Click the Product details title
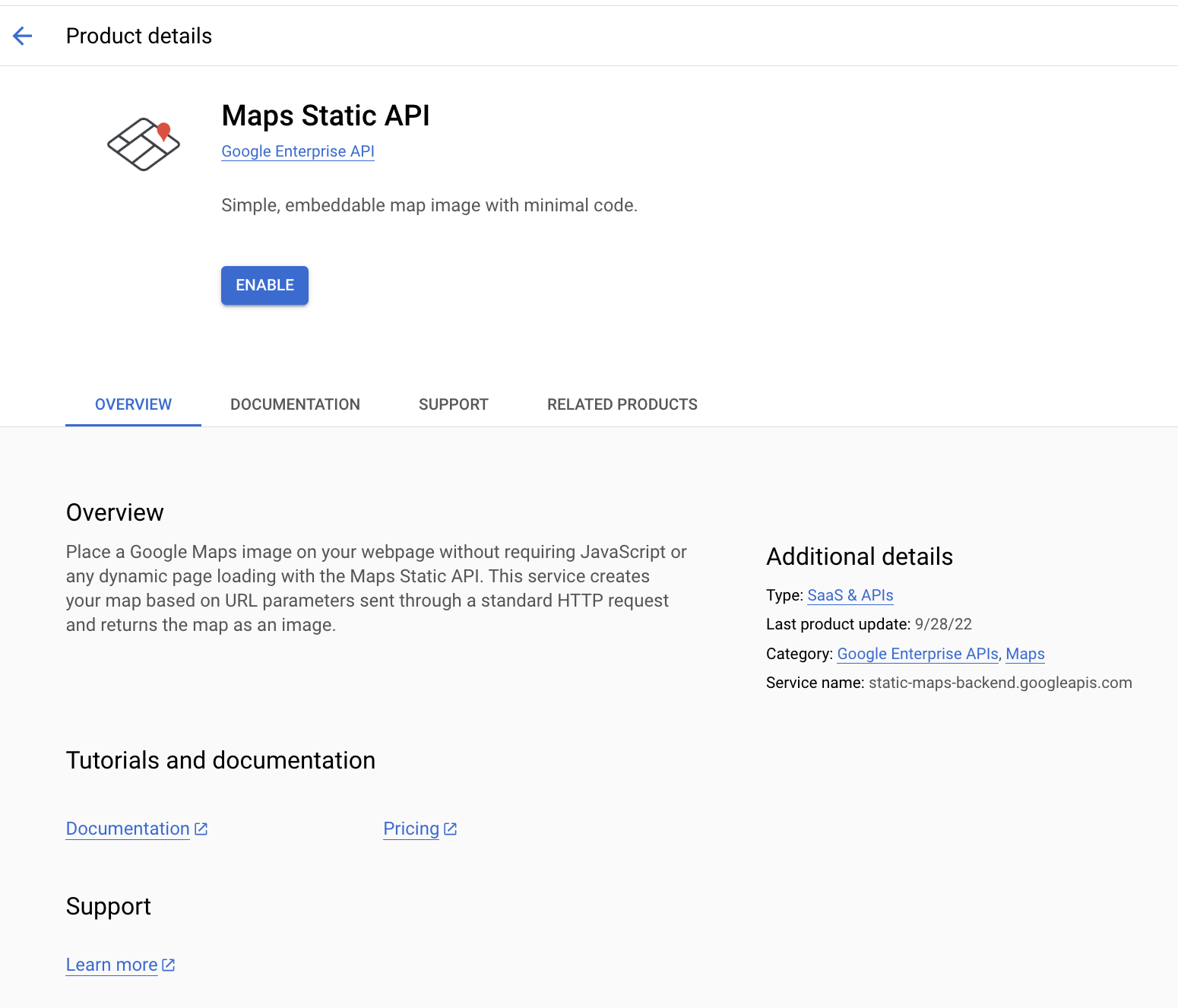 coord(138,36)
